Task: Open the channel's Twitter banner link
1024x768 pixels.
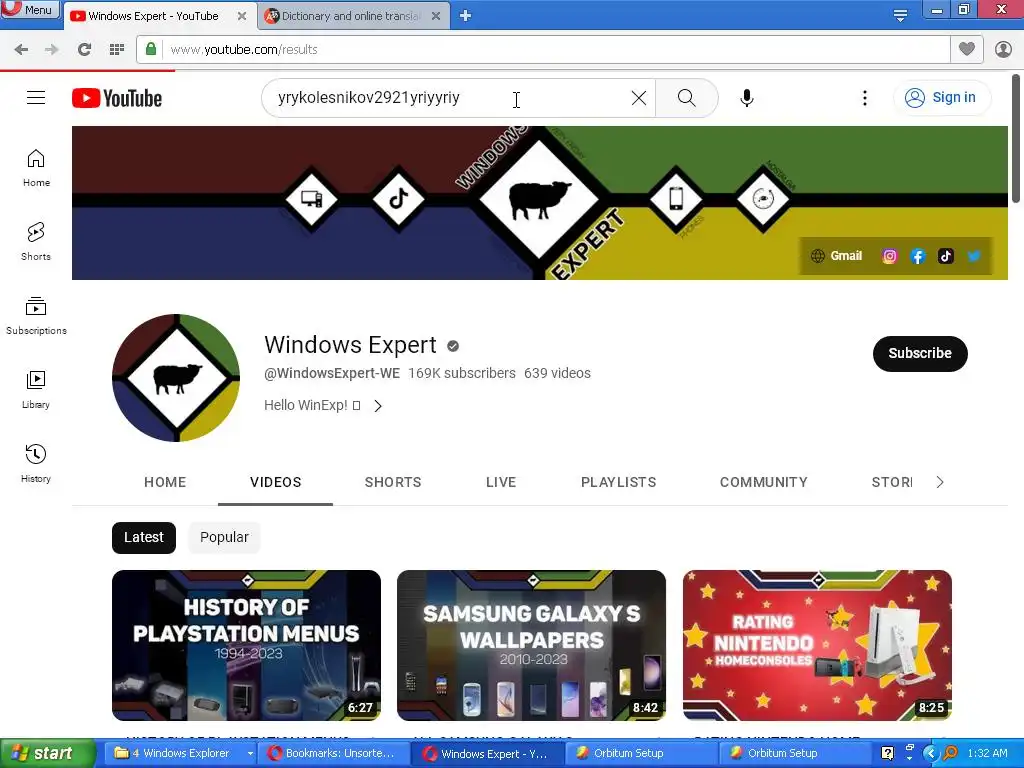Action: coord(974,256)
